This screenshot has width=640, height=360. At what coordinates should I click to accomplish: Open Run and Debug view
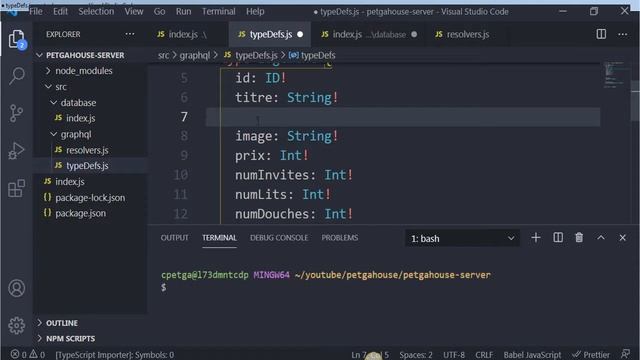(16, 151)
